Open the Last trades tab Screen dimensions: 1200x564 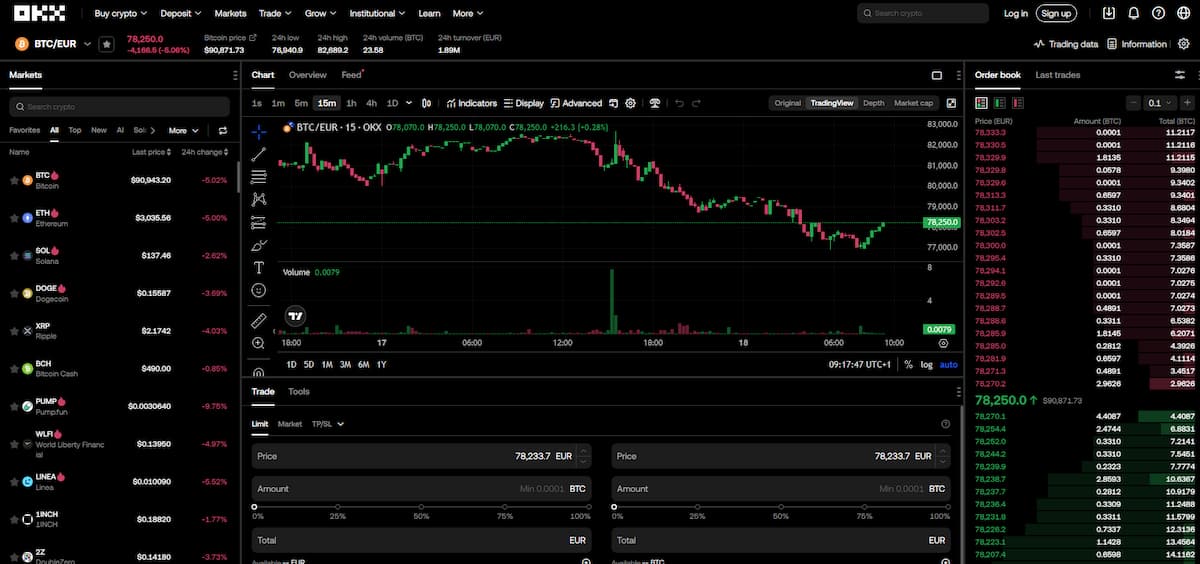[1057, 75]
